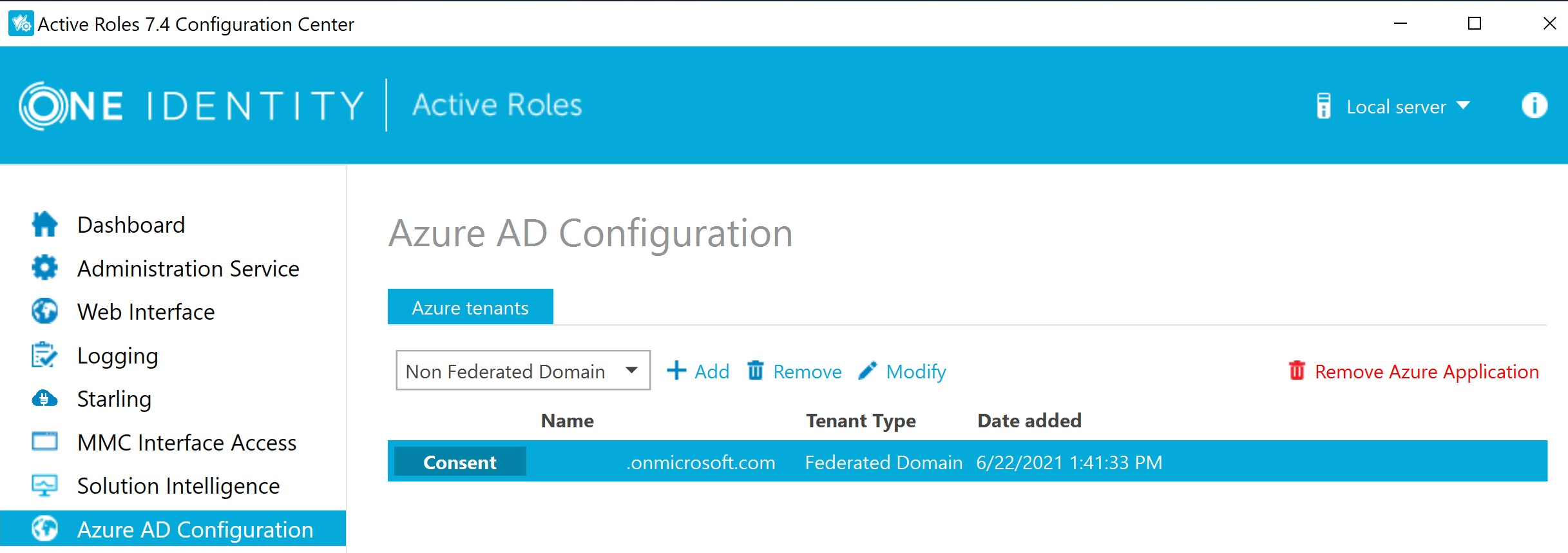Click Add to add a tenant
Viewport: 1568px width, 553px height.
[711, 371]
